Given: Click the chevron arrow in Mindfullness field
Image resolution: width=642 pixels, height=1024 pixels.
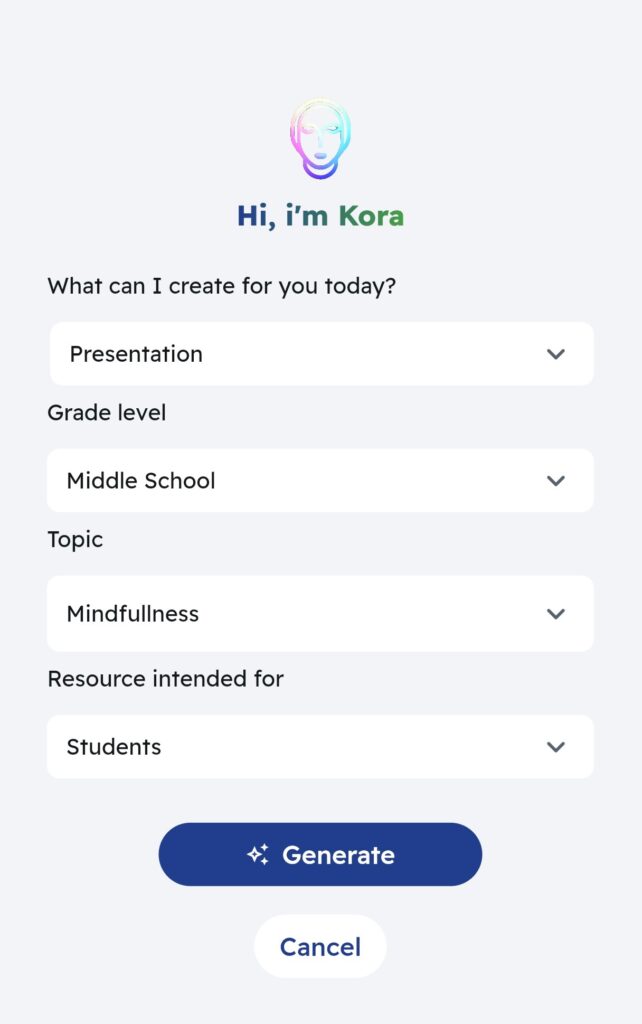Looking at the screenshot, I should [x=556, y=614].
